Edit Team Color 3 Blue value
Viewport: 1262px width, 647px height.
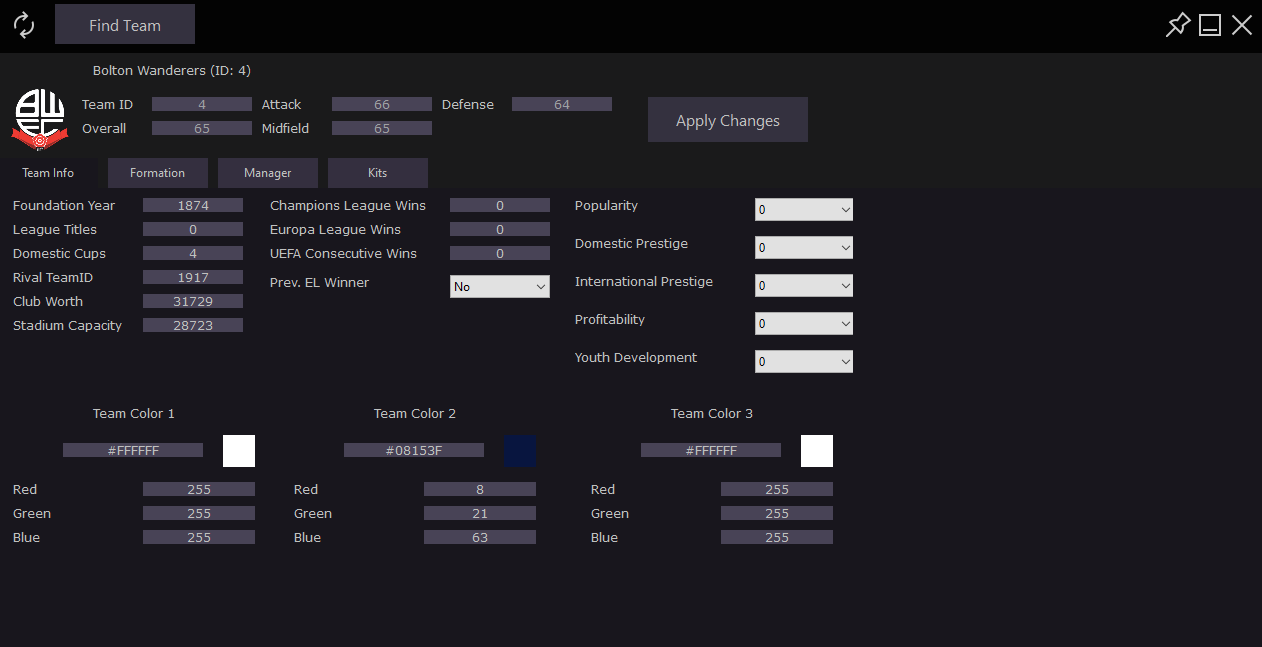[x=777, y=537]
